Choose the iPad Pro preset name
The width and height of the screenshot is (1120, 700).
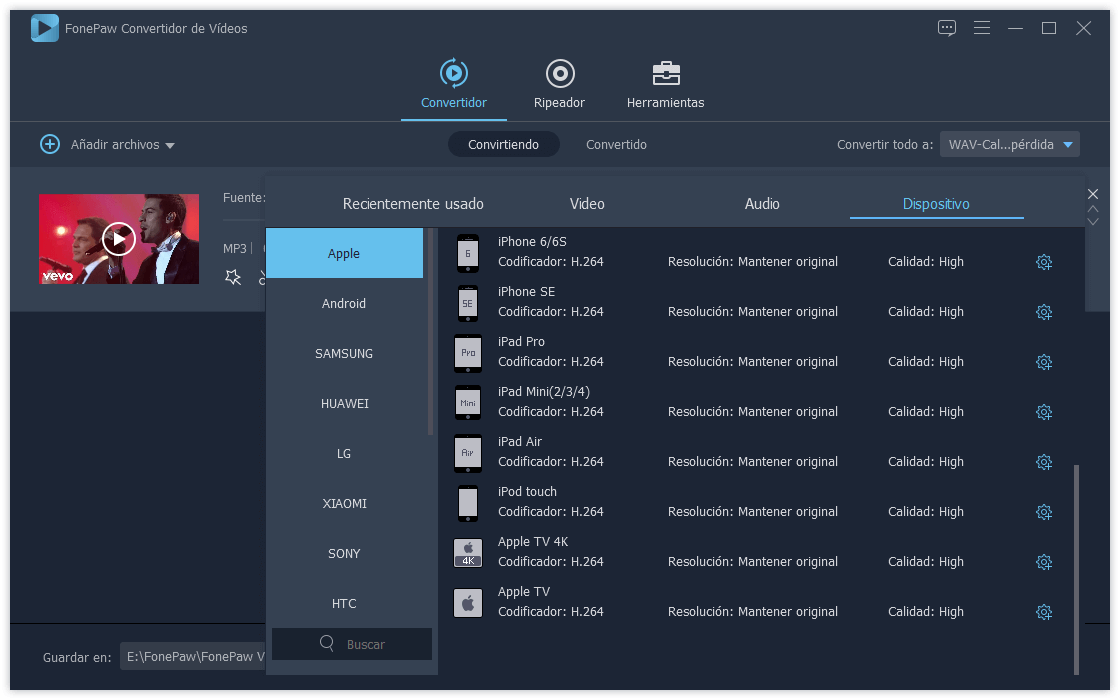click(x=521, y=341)
